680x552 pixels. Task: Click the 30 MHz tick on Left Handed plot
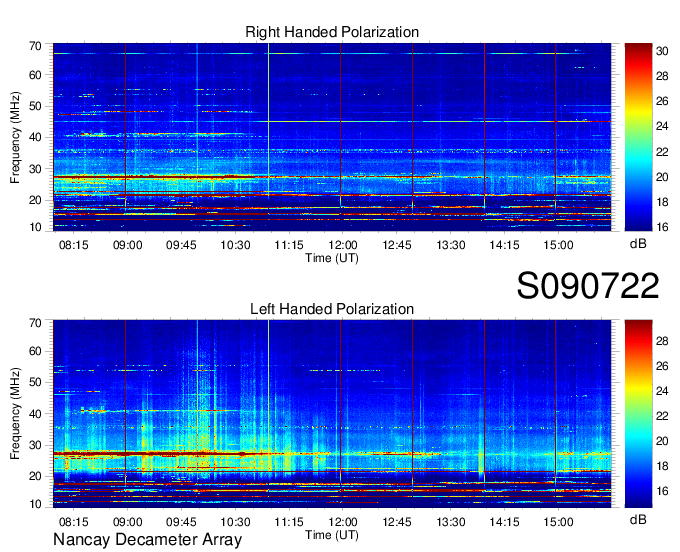pos(35,446)
